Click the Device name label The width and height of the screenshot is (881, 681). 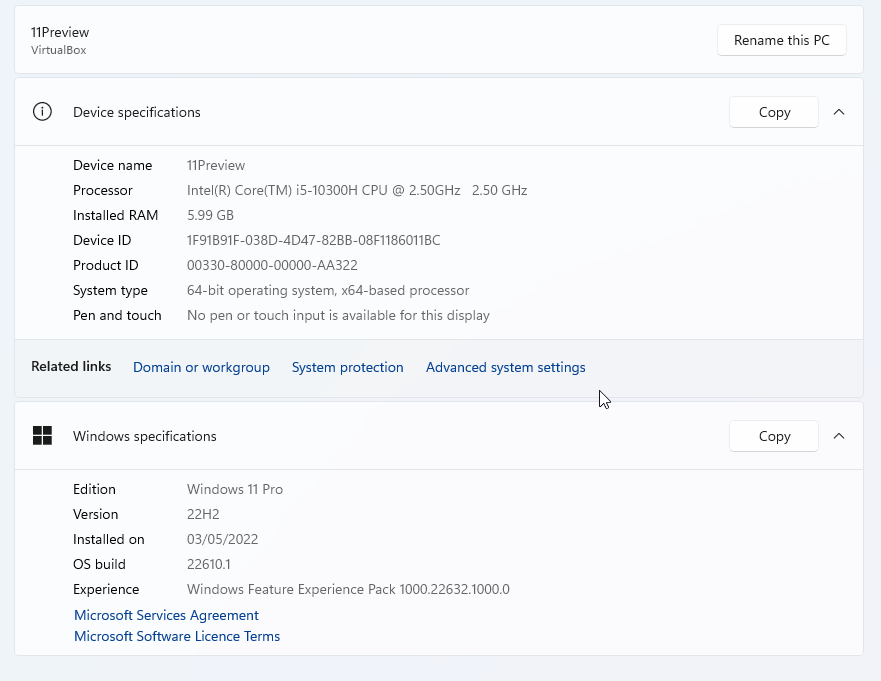tap(112, 165)
